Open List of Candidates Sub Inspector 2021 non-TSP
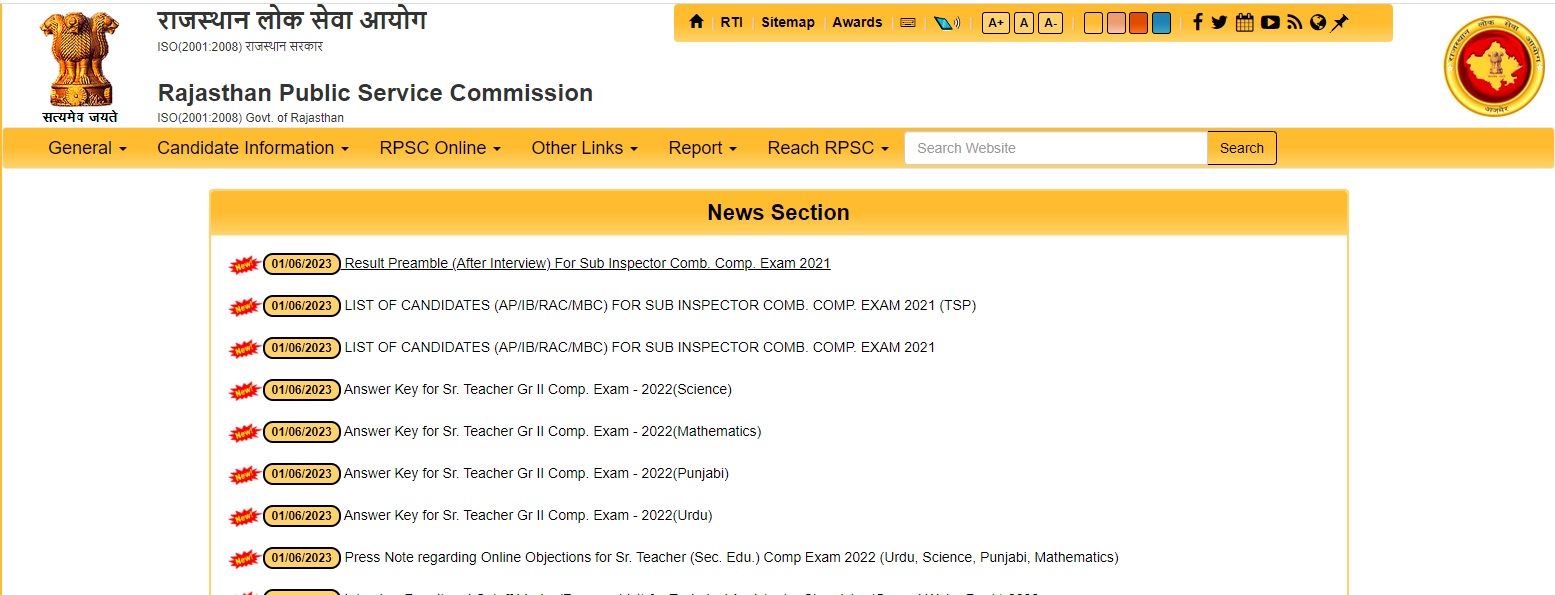 click(x=640, y=347)
